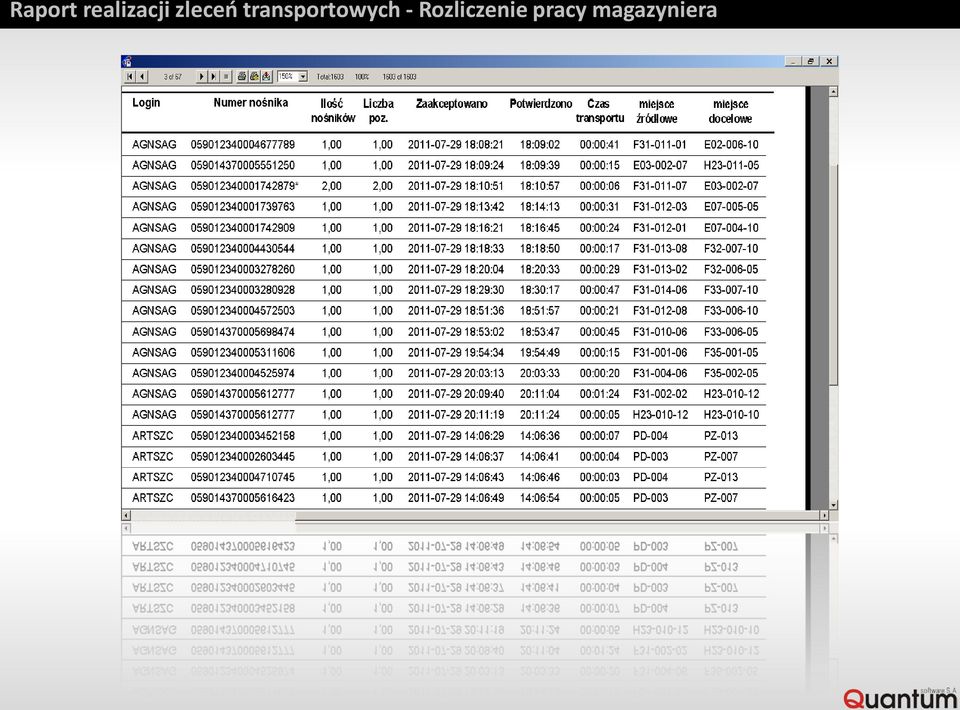Click the 'Ilość nośników' column header

(x=332, y=111)
